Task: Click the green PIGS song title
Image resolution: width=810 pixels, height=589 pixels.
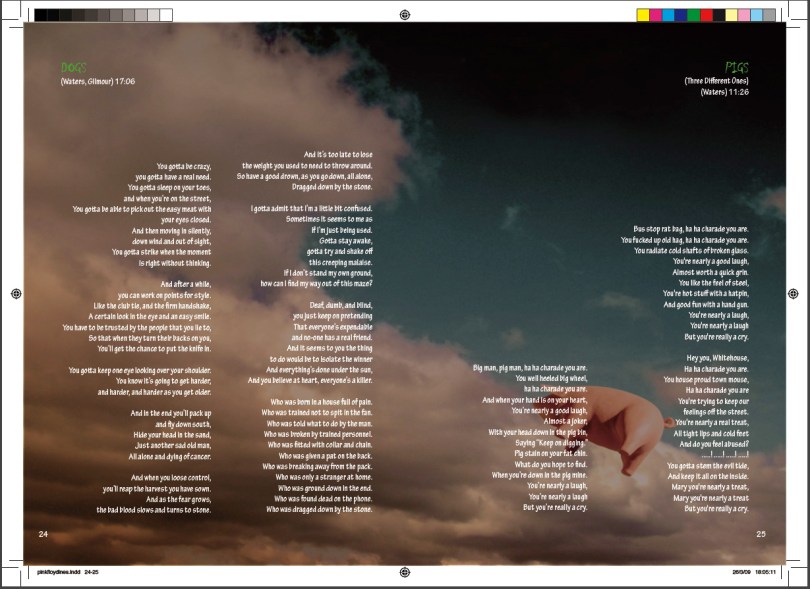Action: 737,68
